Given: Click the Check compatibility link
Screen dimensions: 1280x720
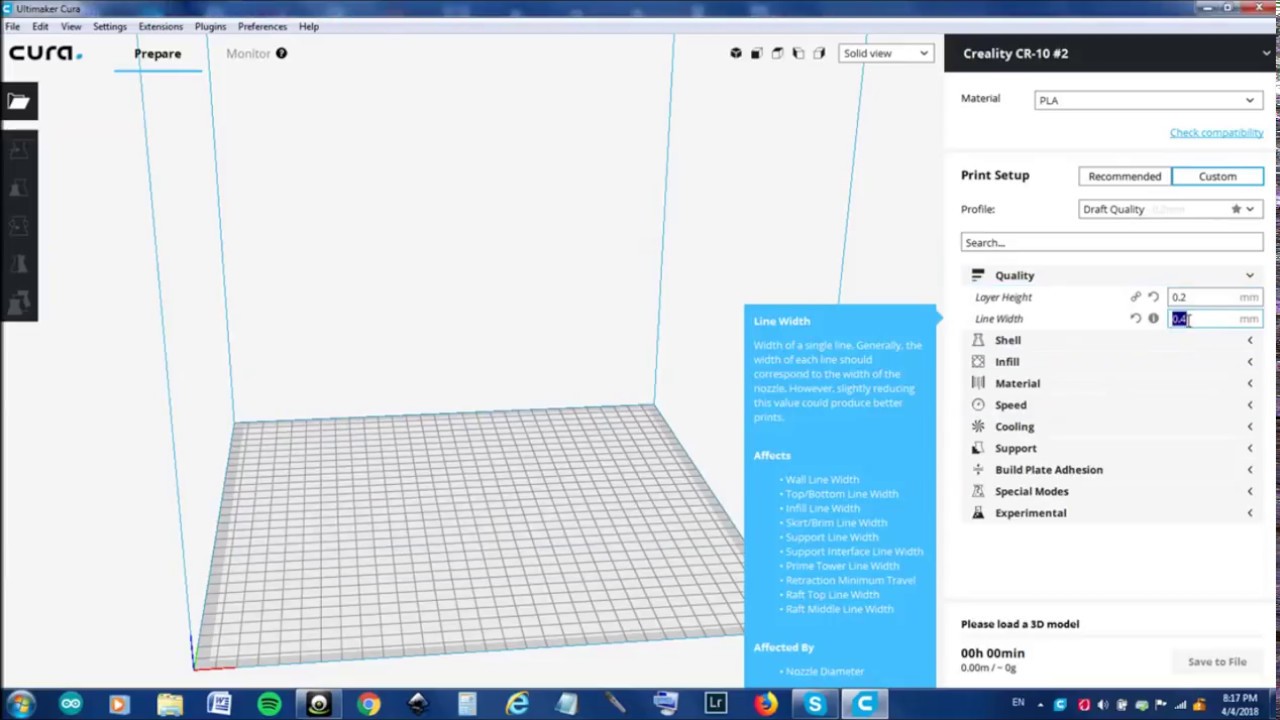Looking at the screenshot, I should [x=1216, y=133].
